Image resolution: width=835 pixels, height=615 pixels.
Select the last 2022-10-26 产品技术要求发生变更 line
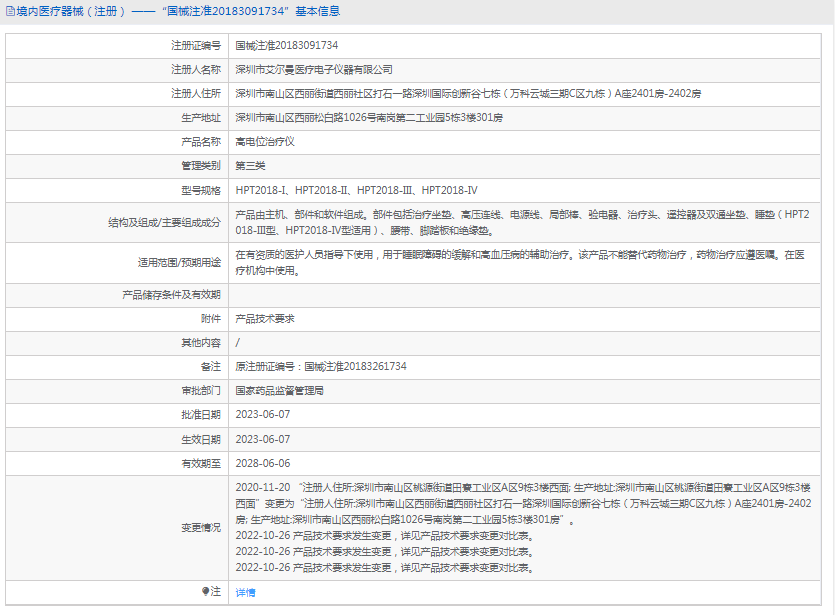(385, 568)
